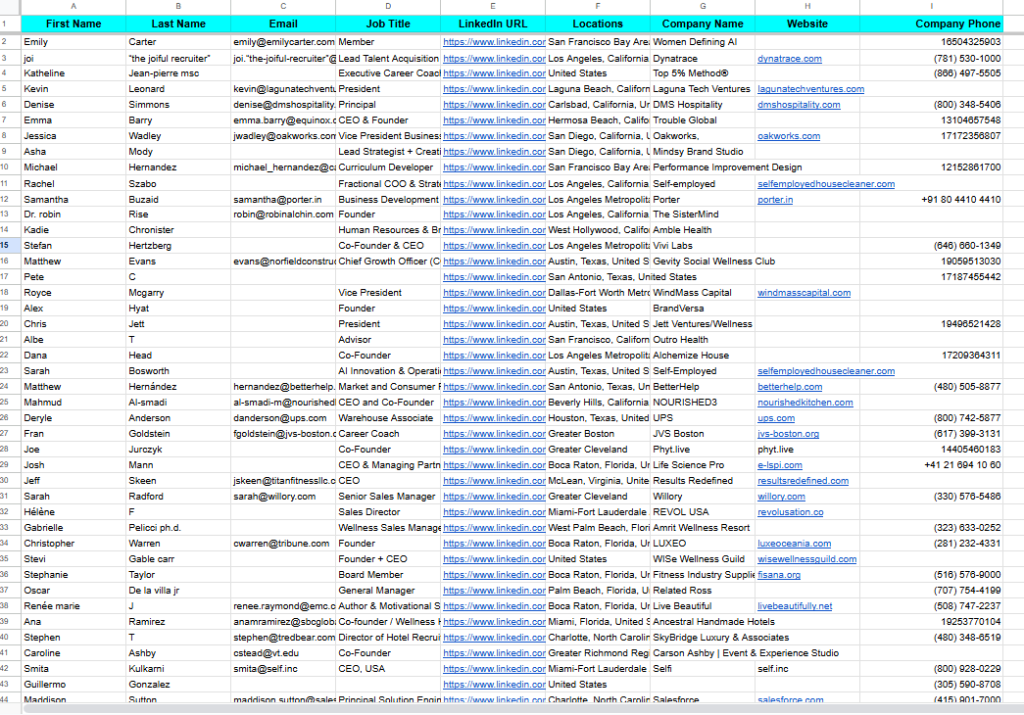Select the Job Title header cell
This screenshot has height=715, width=1024.
pyautogui.click(x=388, y=24)
